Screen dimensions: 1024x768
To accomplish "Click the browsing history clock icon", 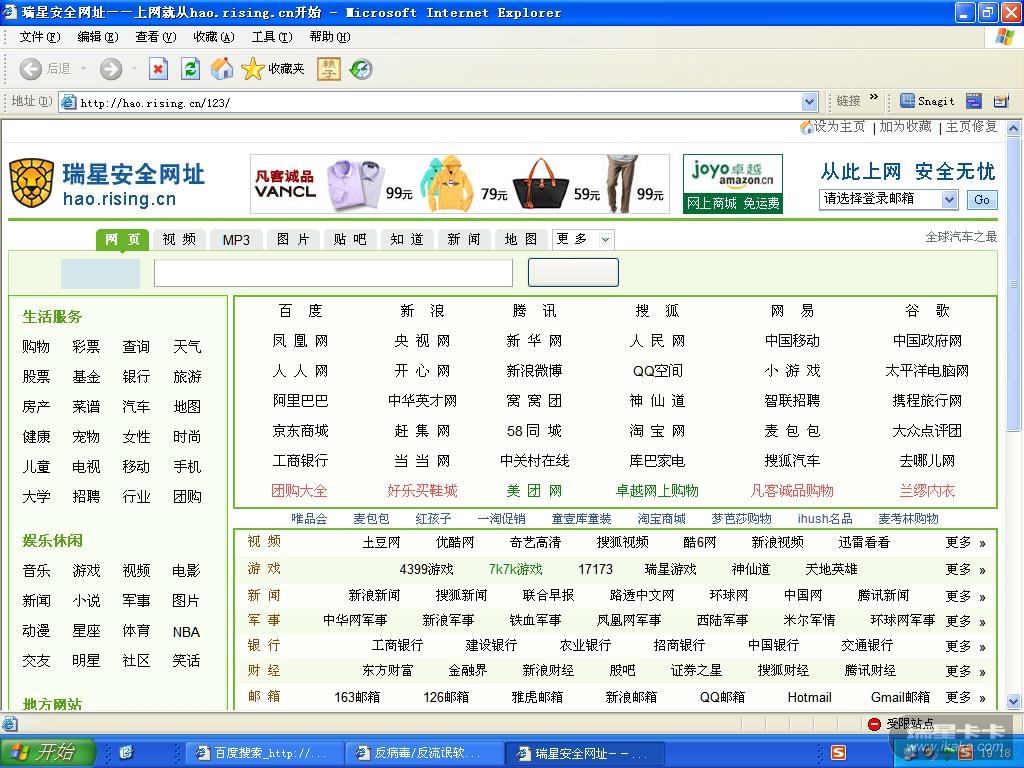I will 361,69.
